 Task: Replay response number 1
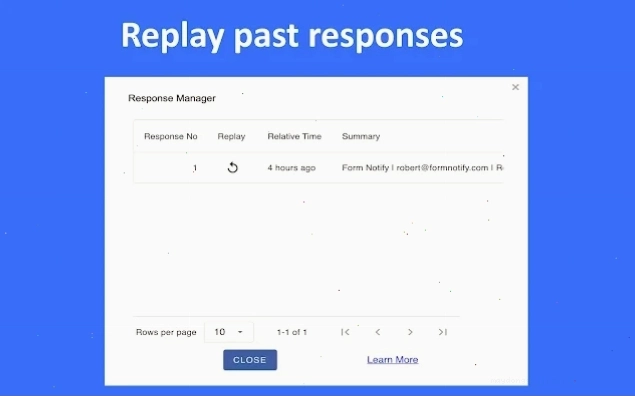(232, 167)
